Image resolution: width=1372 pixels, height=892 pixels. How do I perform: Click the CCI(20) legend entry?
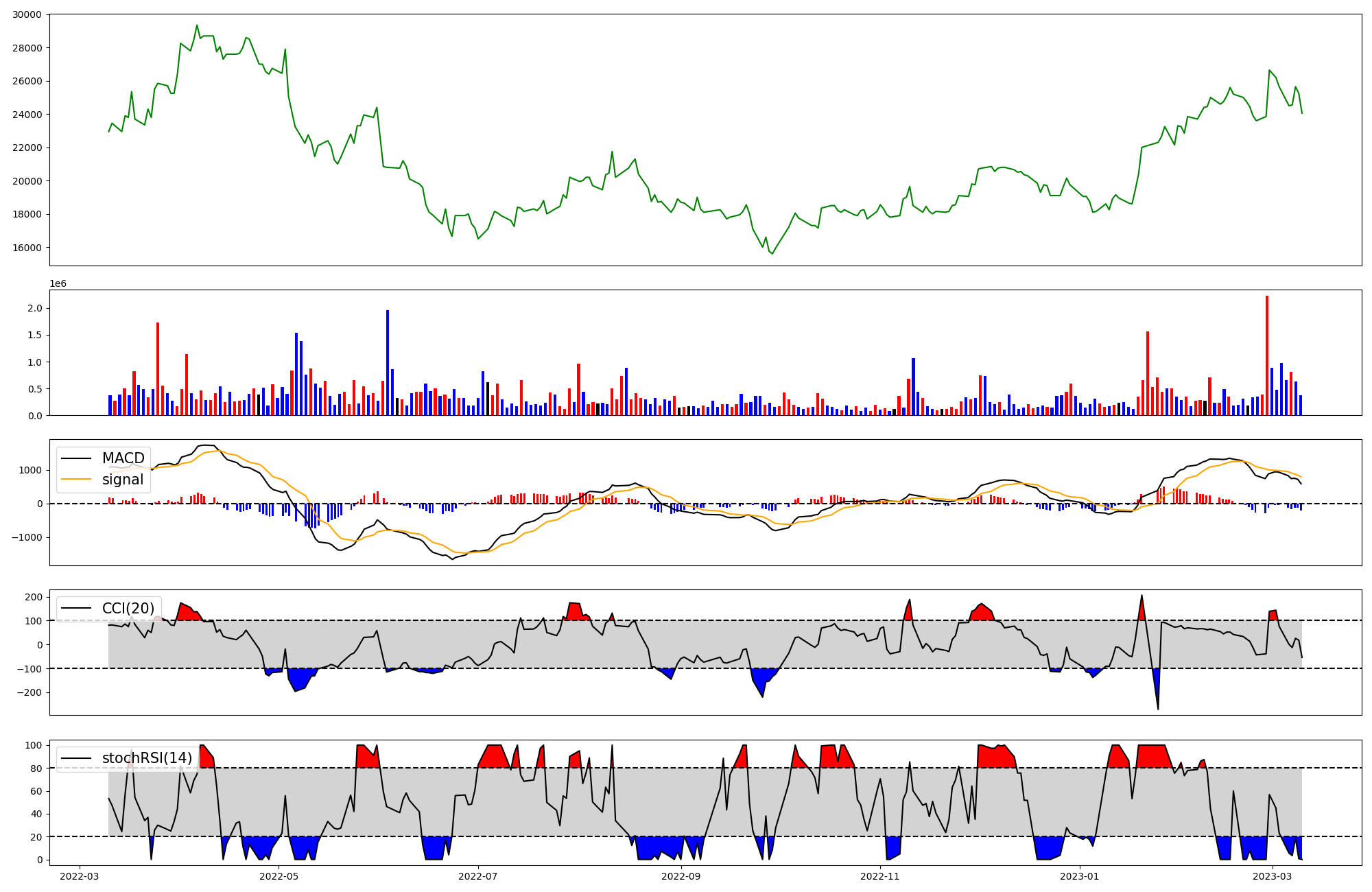(x=128, y=609)
